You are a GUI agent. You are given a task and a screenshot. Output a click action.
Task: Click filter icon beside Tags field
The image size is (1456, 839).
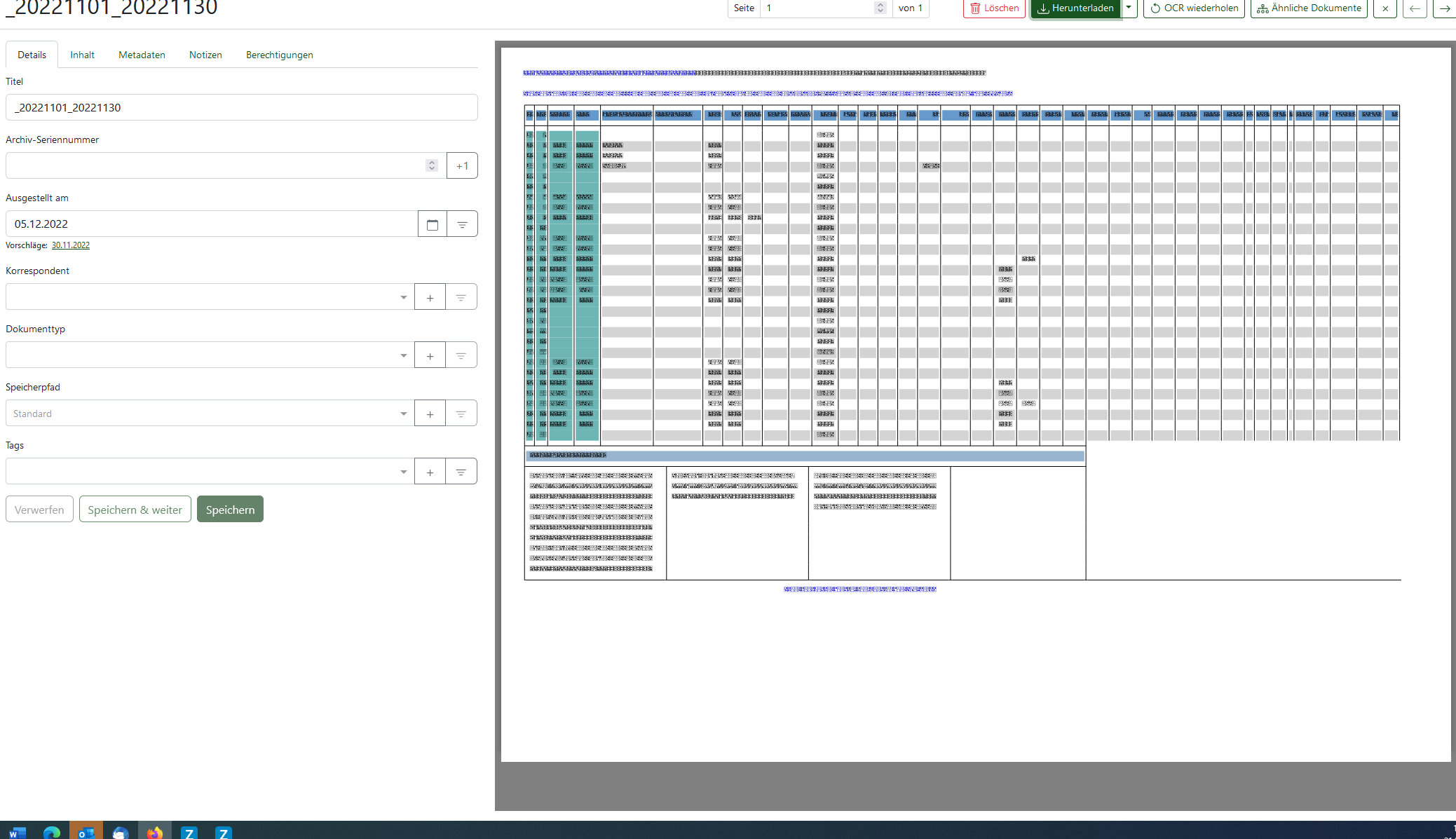461,472
